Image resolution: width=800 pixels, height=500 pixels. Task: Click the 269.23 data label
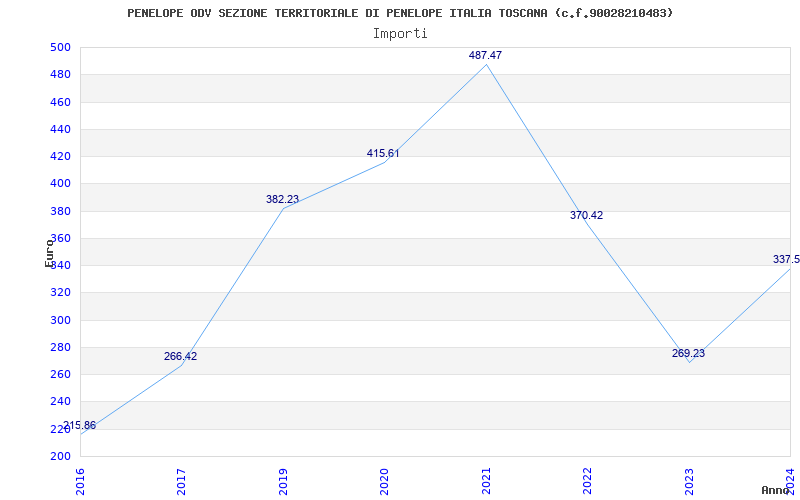click(688, 353)
